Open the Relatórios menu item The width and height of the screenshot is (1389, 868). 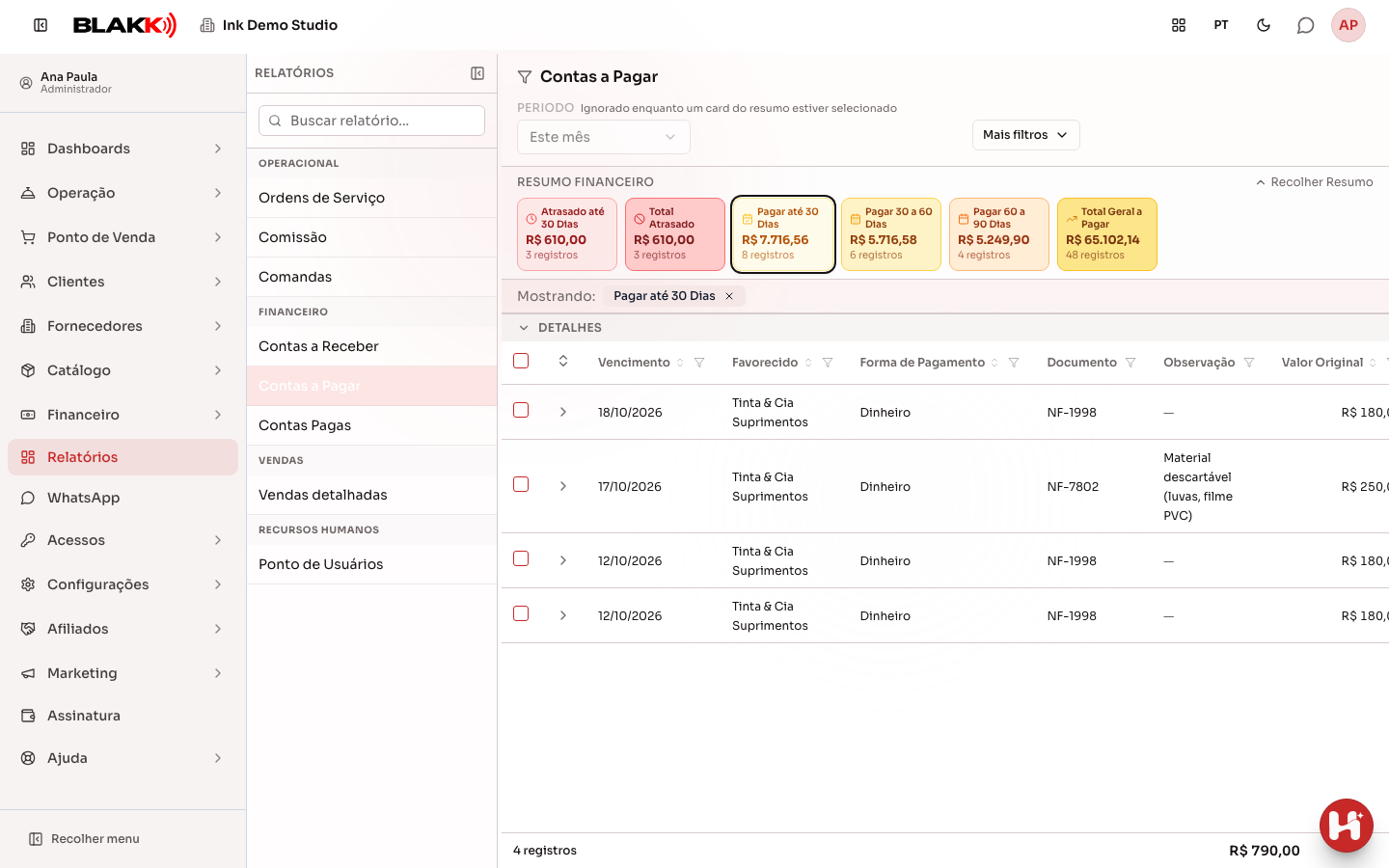tap(123, 457)
